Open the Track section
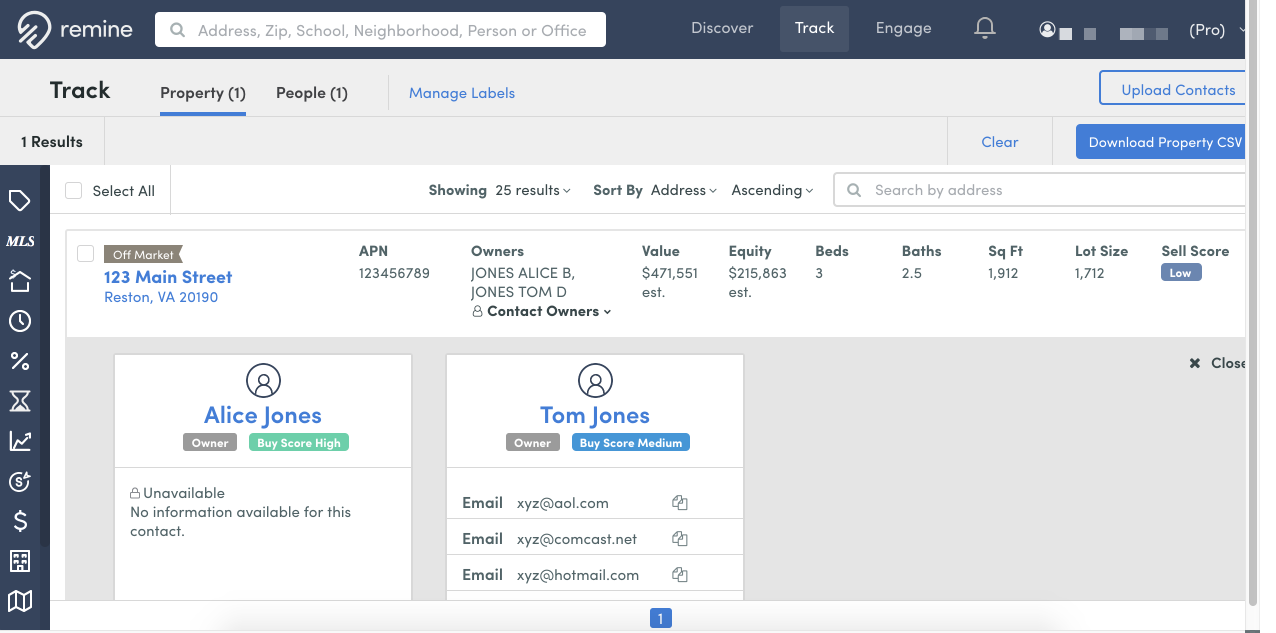The image size is (1276, 633). pyautogui.click(x=814, y=28)
